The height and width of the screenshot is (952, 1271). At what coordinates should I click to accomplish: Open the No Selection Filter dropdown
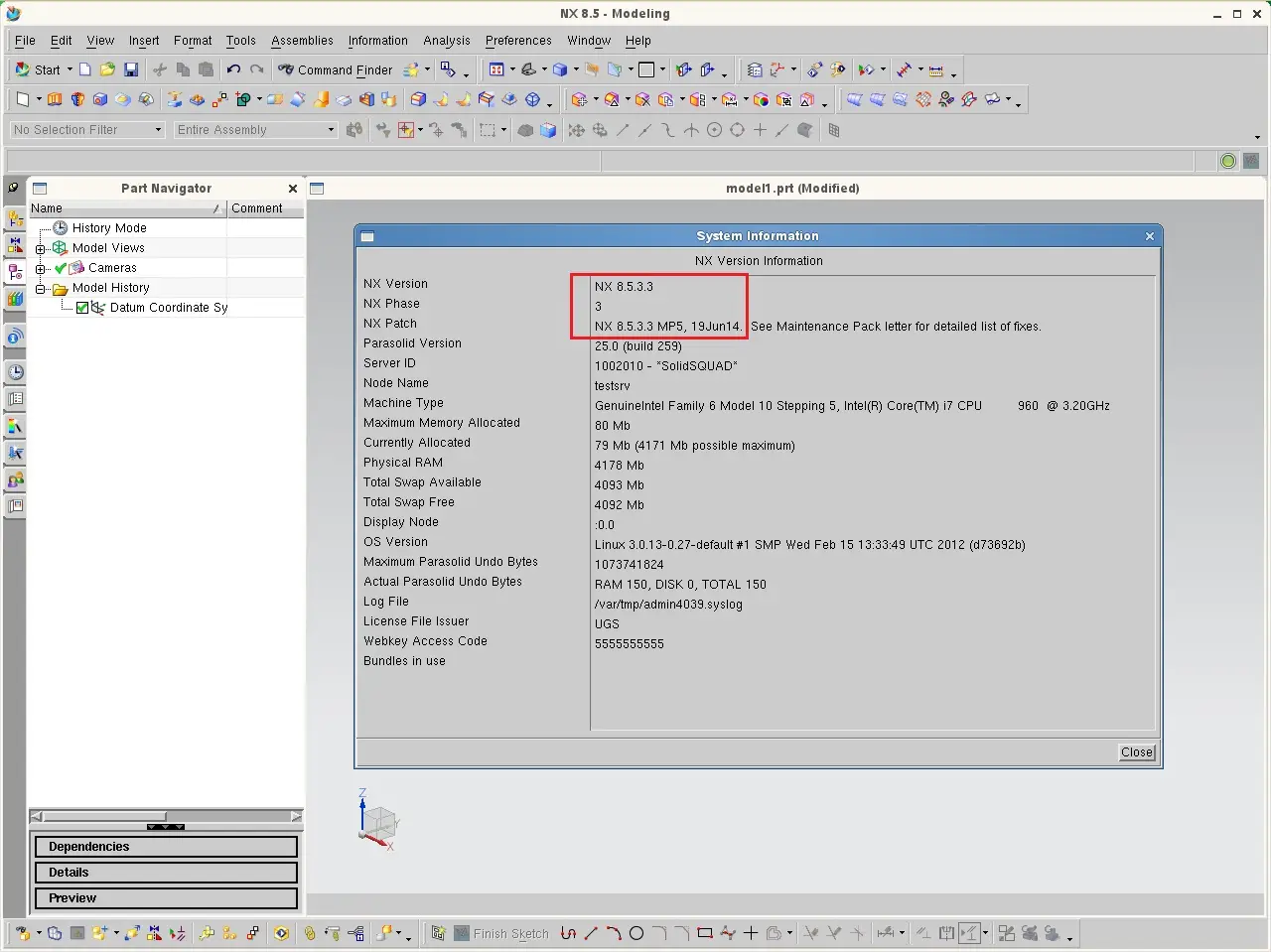coord(87,130)
